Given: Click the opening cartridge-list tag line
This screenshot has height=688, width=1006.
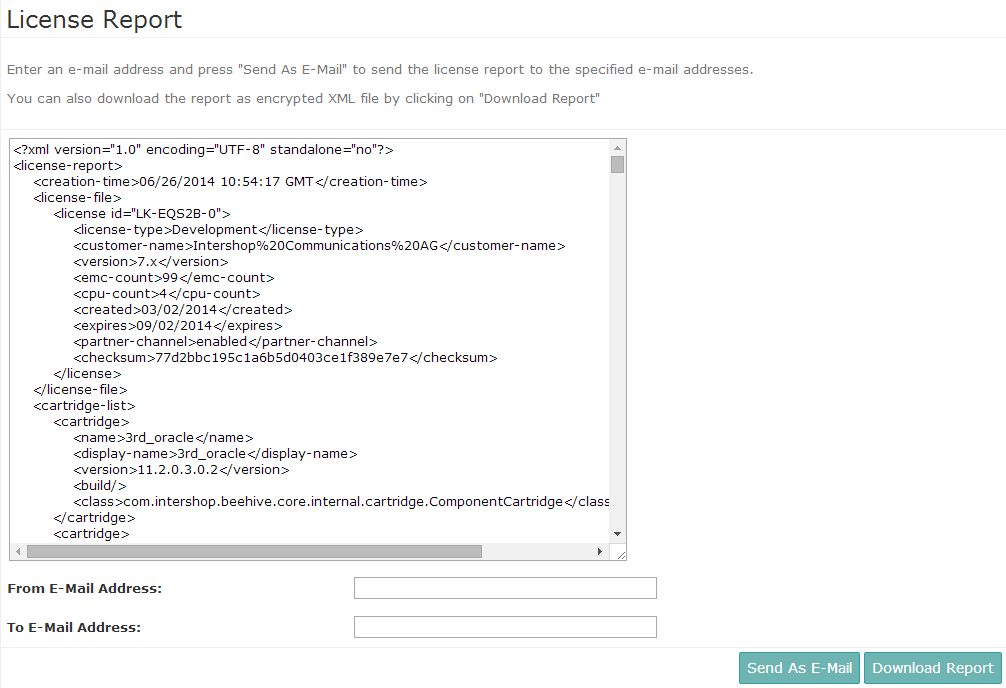Looking at the screenshot, I should click(84, 406).
